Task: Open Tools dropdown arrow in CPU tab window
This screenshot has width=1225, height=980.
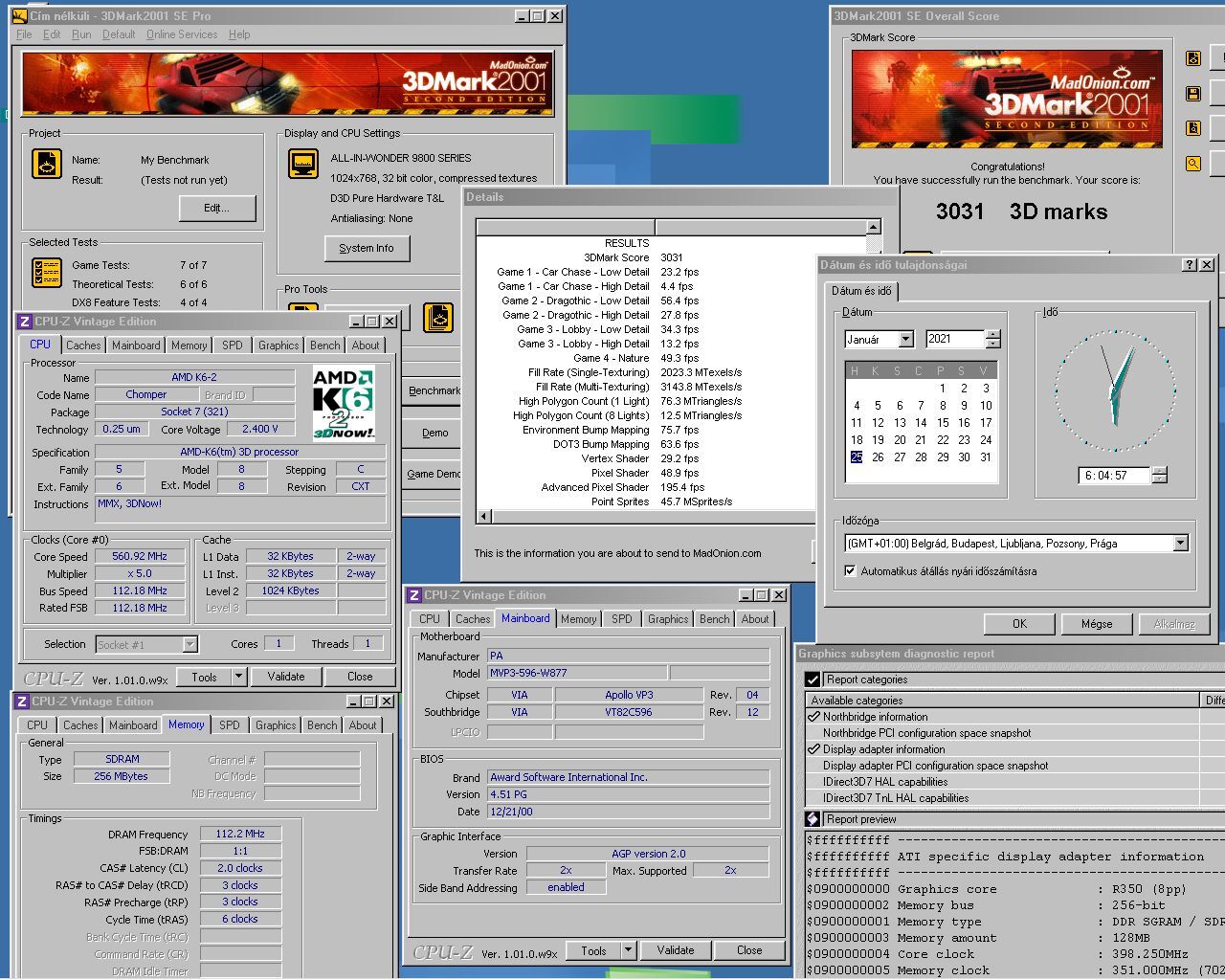Action: 239,677
